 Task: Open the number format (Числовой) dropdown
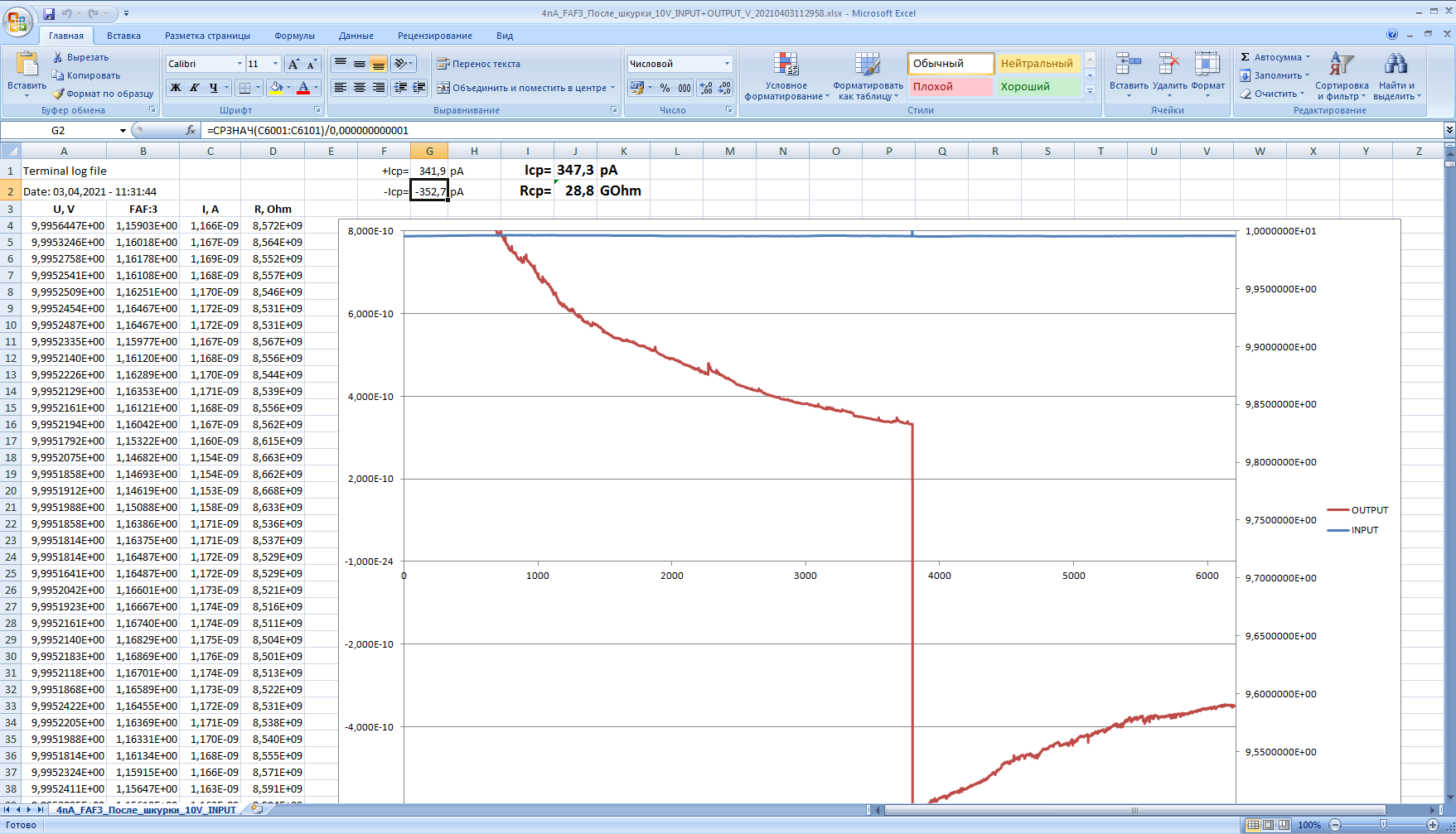[727, 64]
